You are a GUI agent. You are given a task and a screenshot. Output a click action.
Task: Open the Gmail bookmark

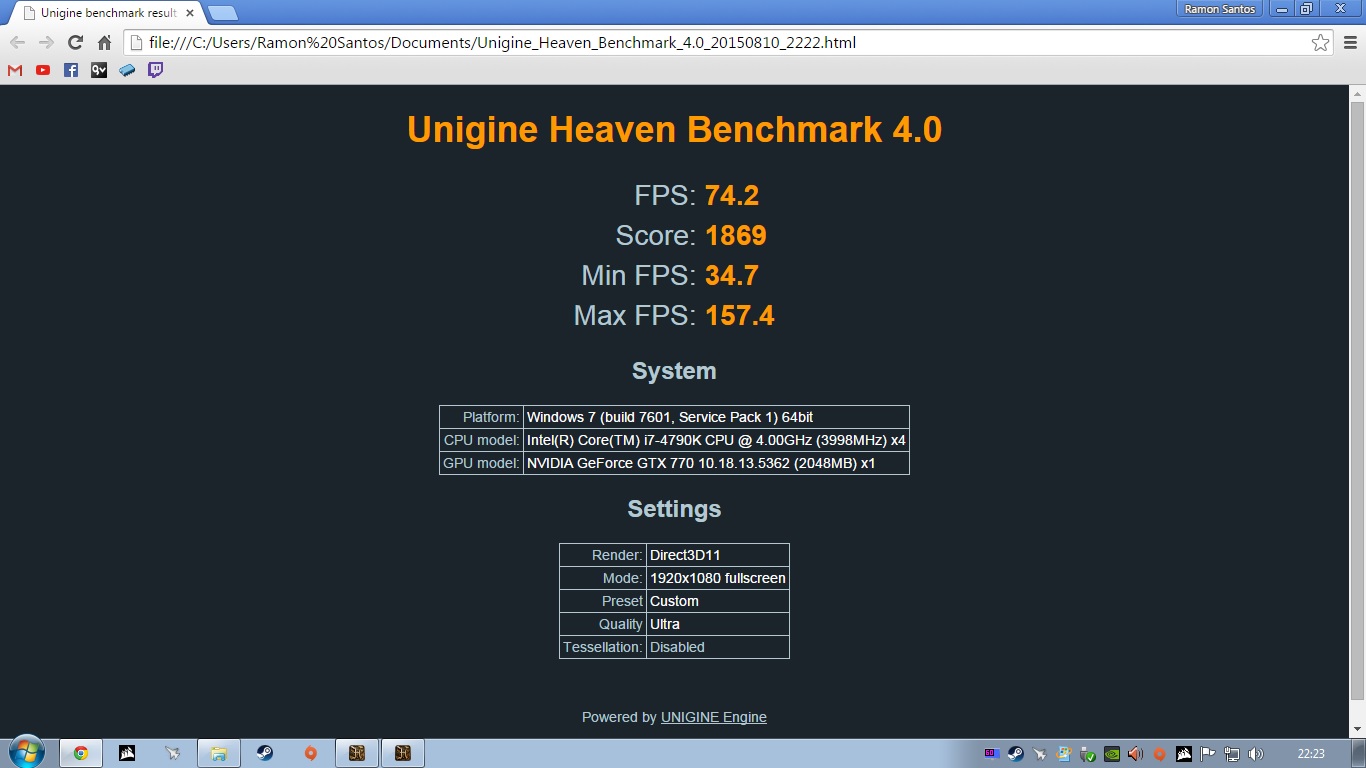click(15, 70)
